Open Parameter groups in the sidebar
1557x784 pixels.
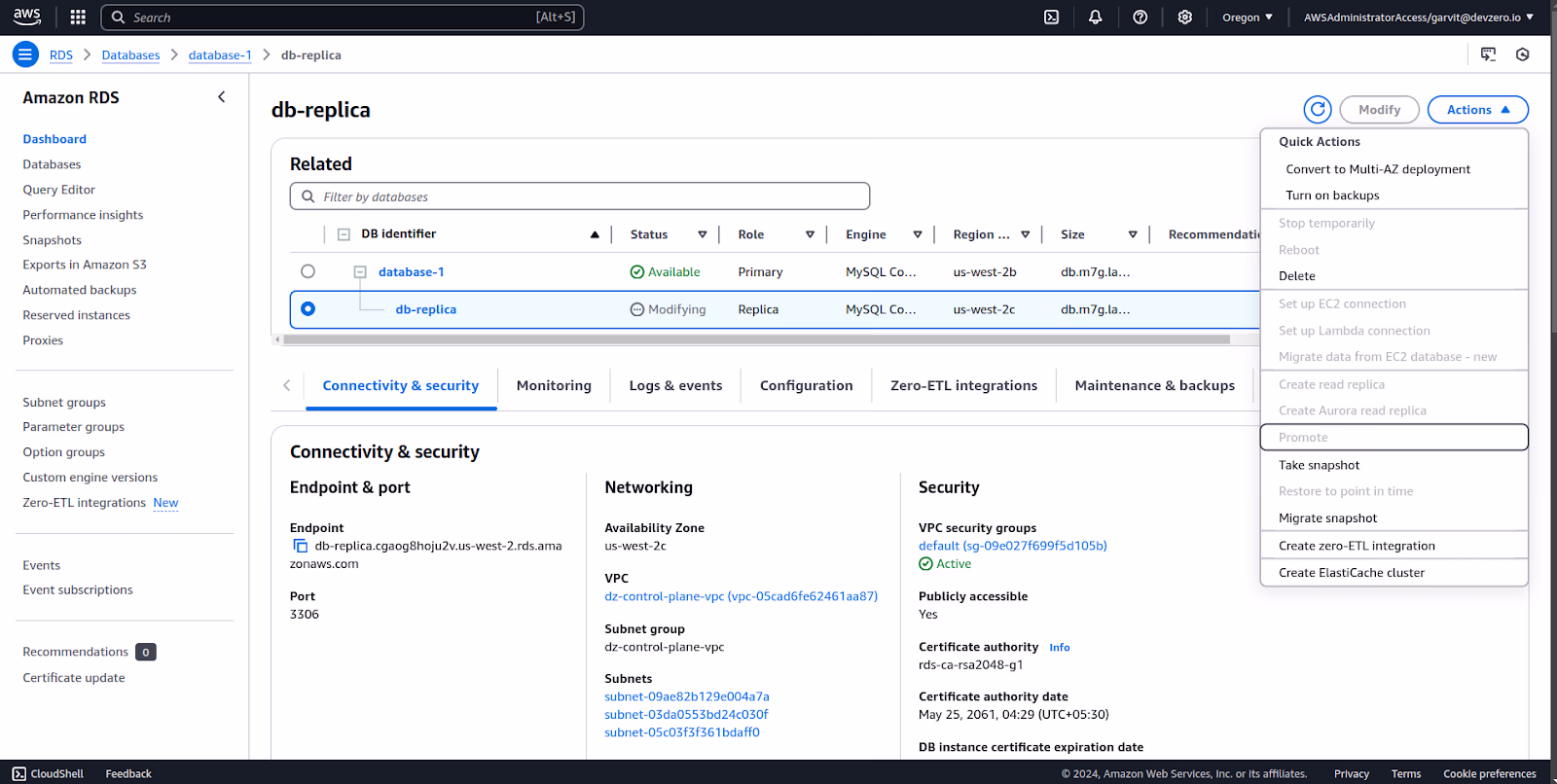click(x=73, y=427)
